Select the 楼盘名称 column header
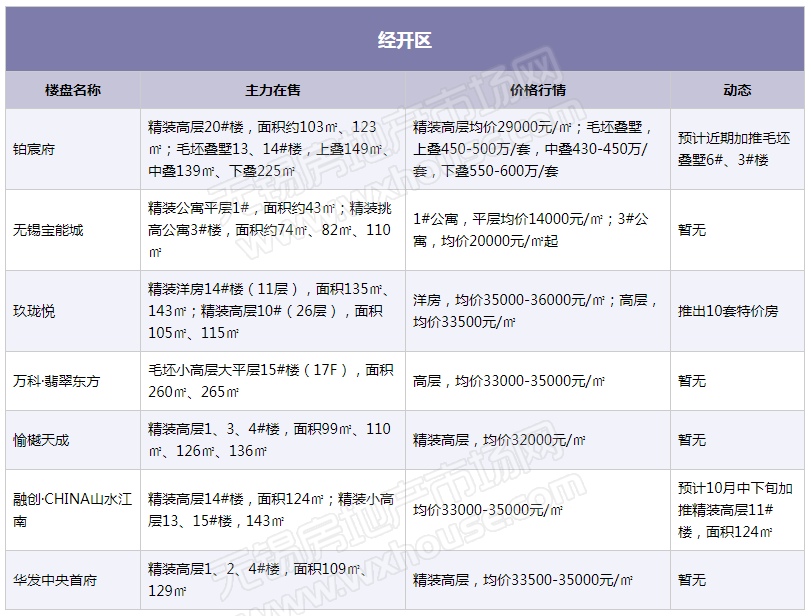 [x=72, y=90]
